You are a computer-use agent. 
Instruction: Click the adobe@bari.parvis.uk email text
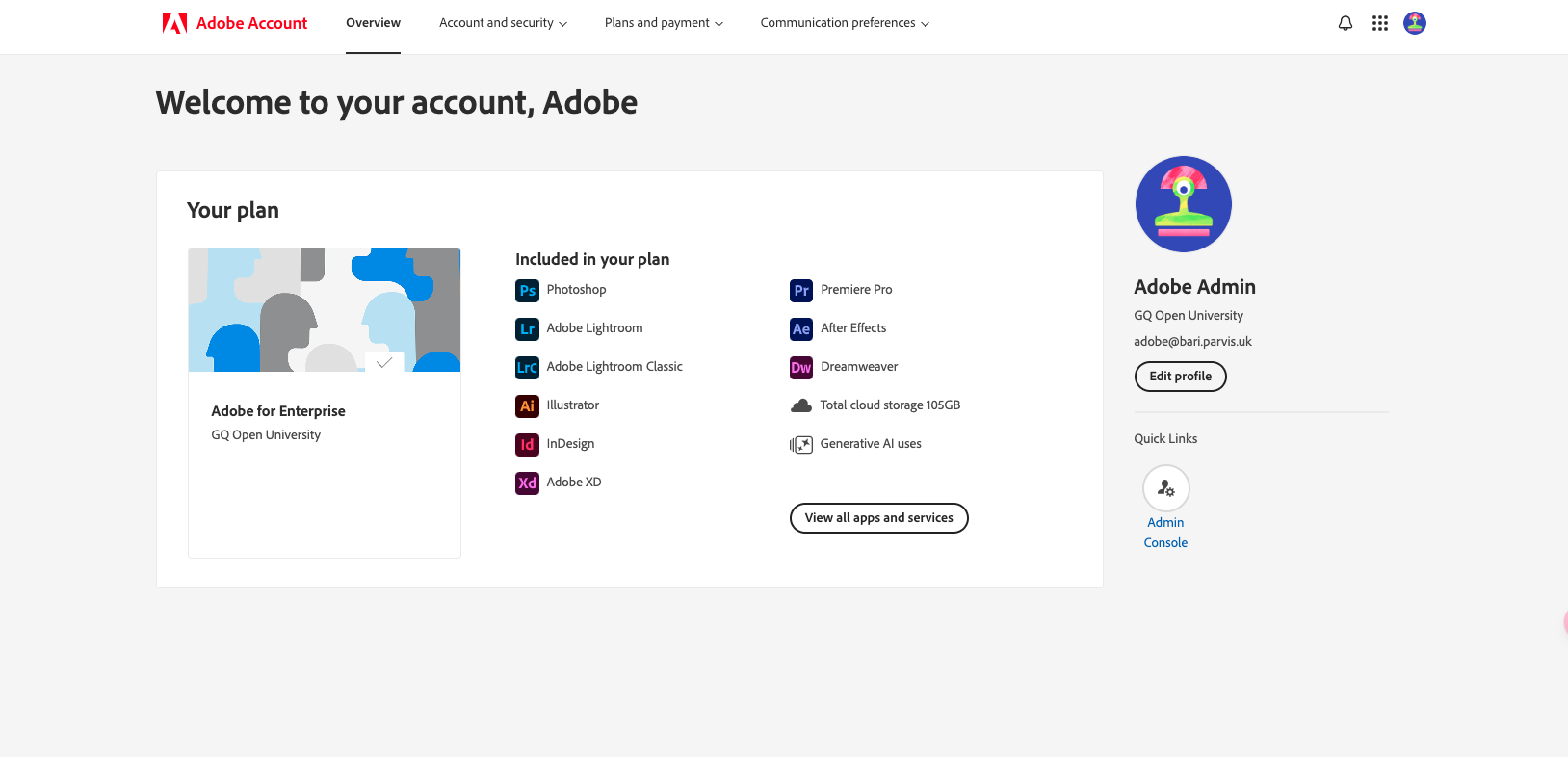(1192, 342)
